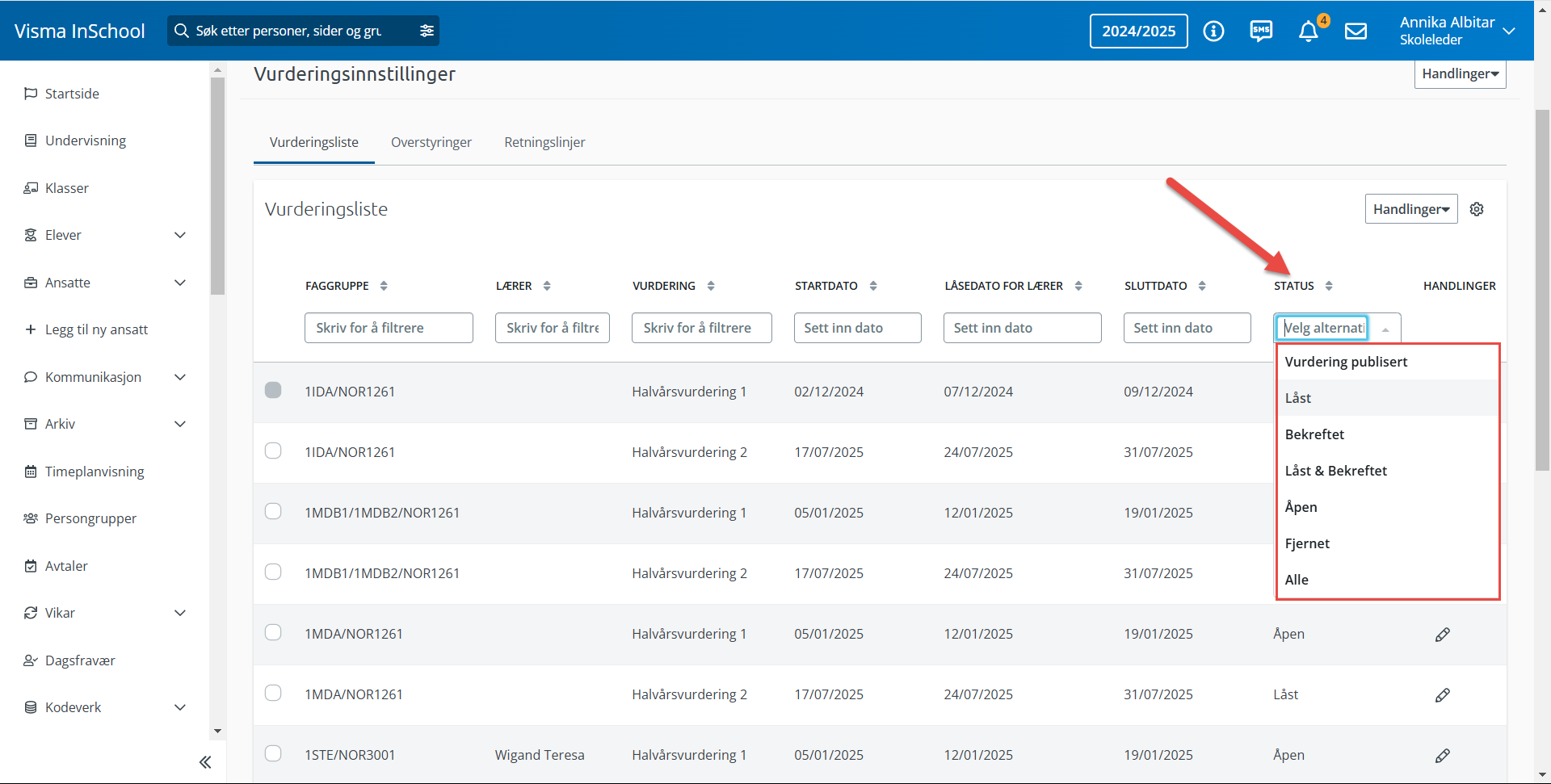Click the 2024/2025 school year button

point(1138,31)
